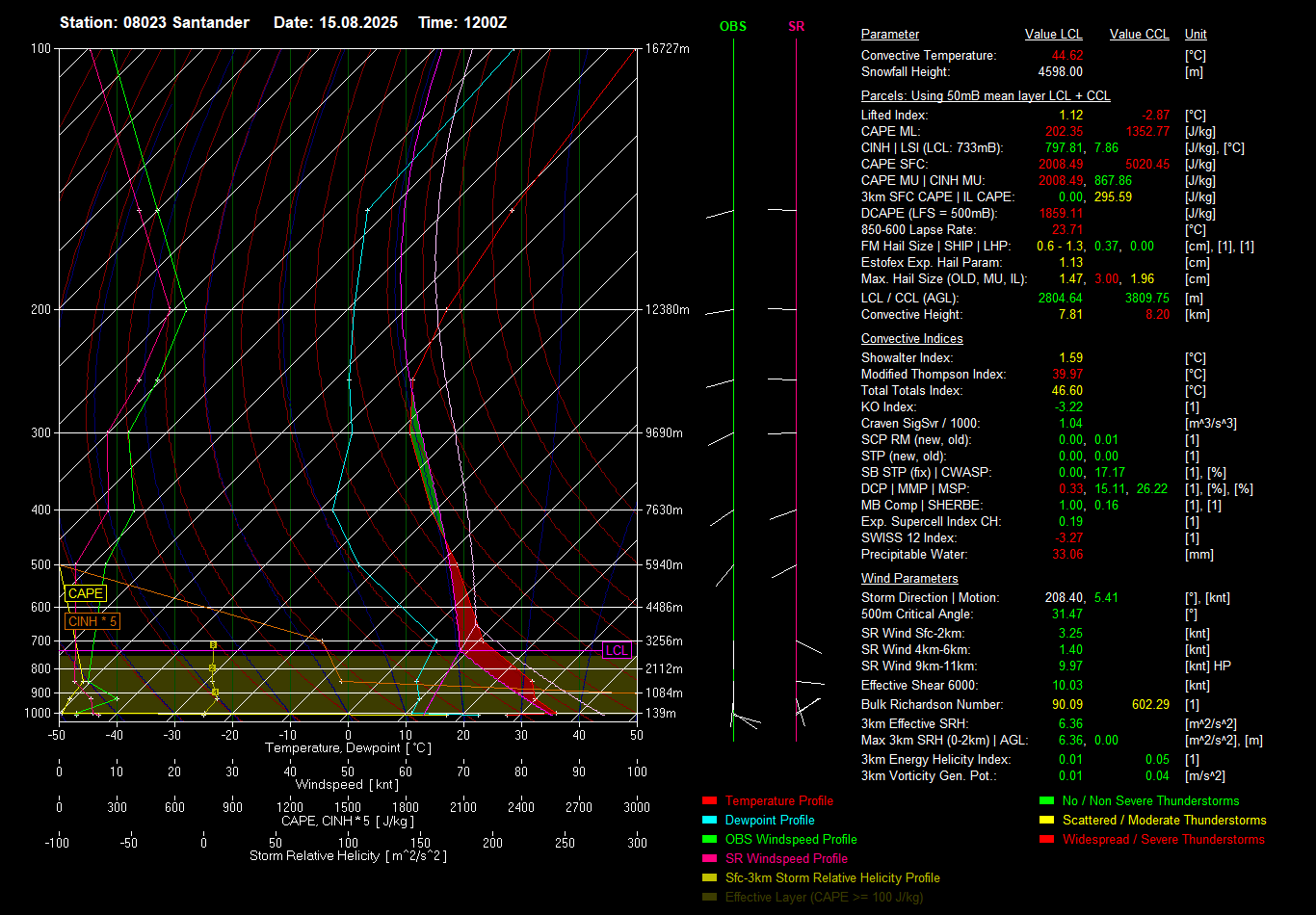This screenshot has height=915, width=1316.
Task: Click the Parcels: Using 50mB mean layer heading
Action: (986, 96)
